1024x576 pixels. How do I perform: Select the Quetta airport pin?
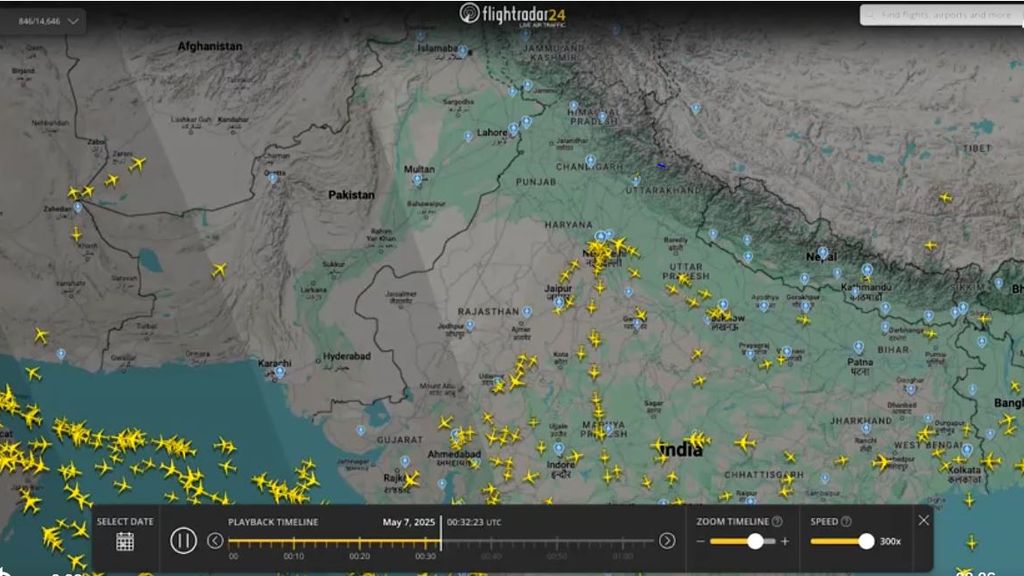pyautogui.click(x=273, y=177)
